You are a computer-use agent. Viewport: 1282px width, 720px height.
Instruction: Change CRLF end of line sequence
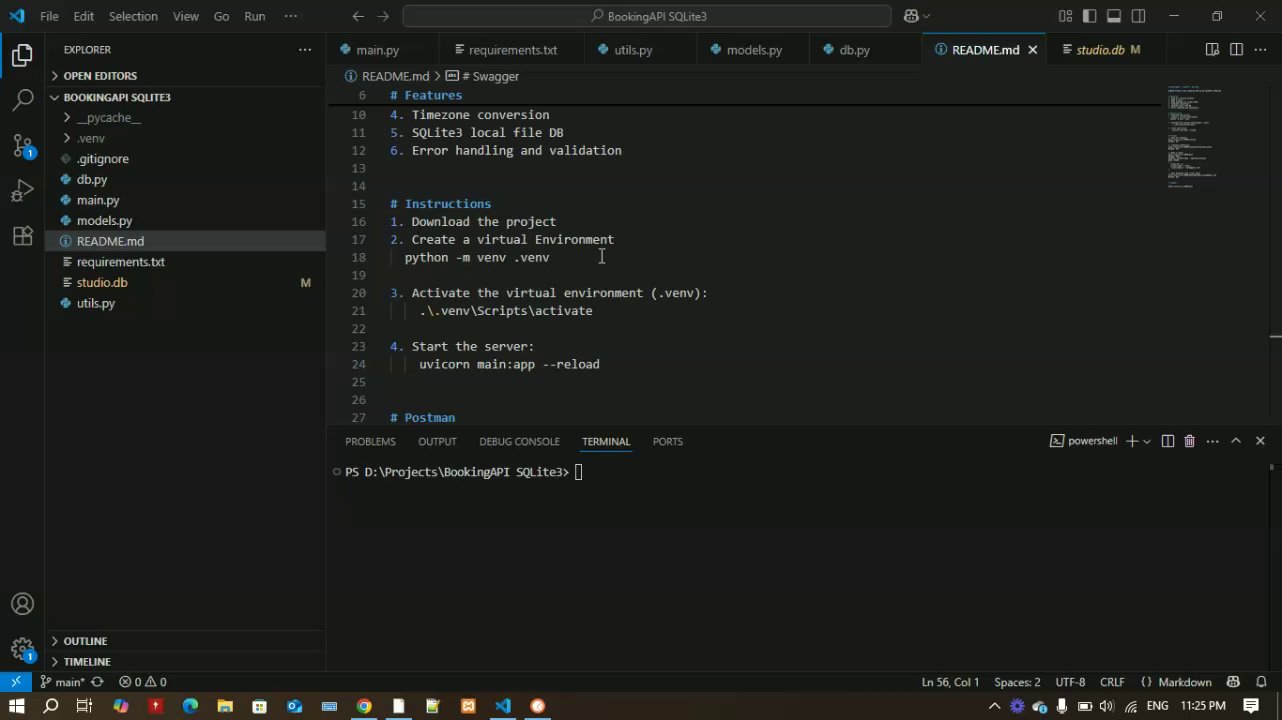point(1112,682)
